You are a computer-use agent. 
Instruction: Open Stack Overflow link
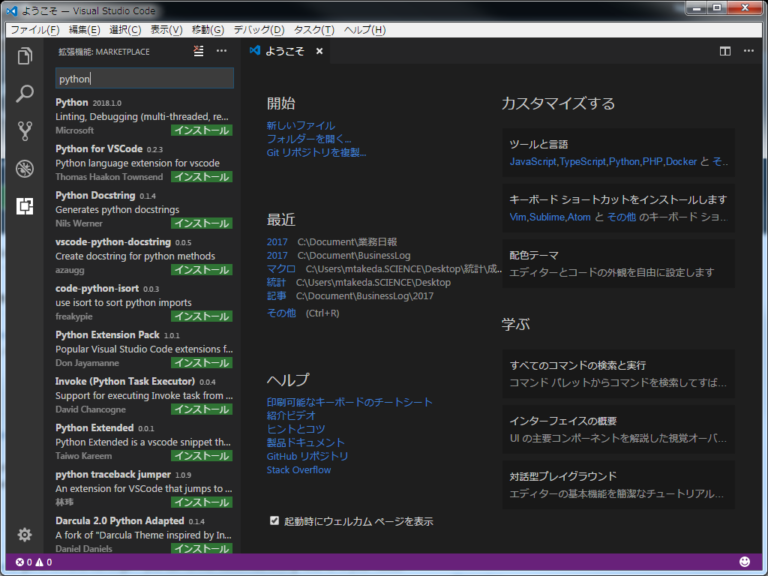[x=299, y=470]
